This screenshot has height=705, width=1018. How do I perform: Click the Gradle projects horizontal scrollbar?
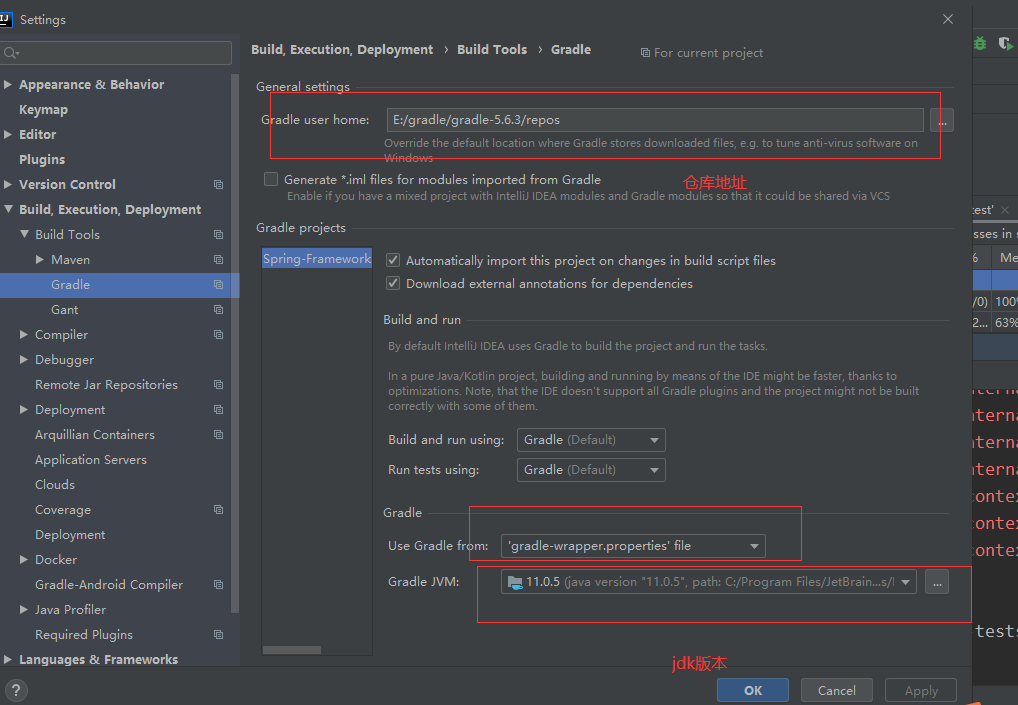tap(292, 650)
